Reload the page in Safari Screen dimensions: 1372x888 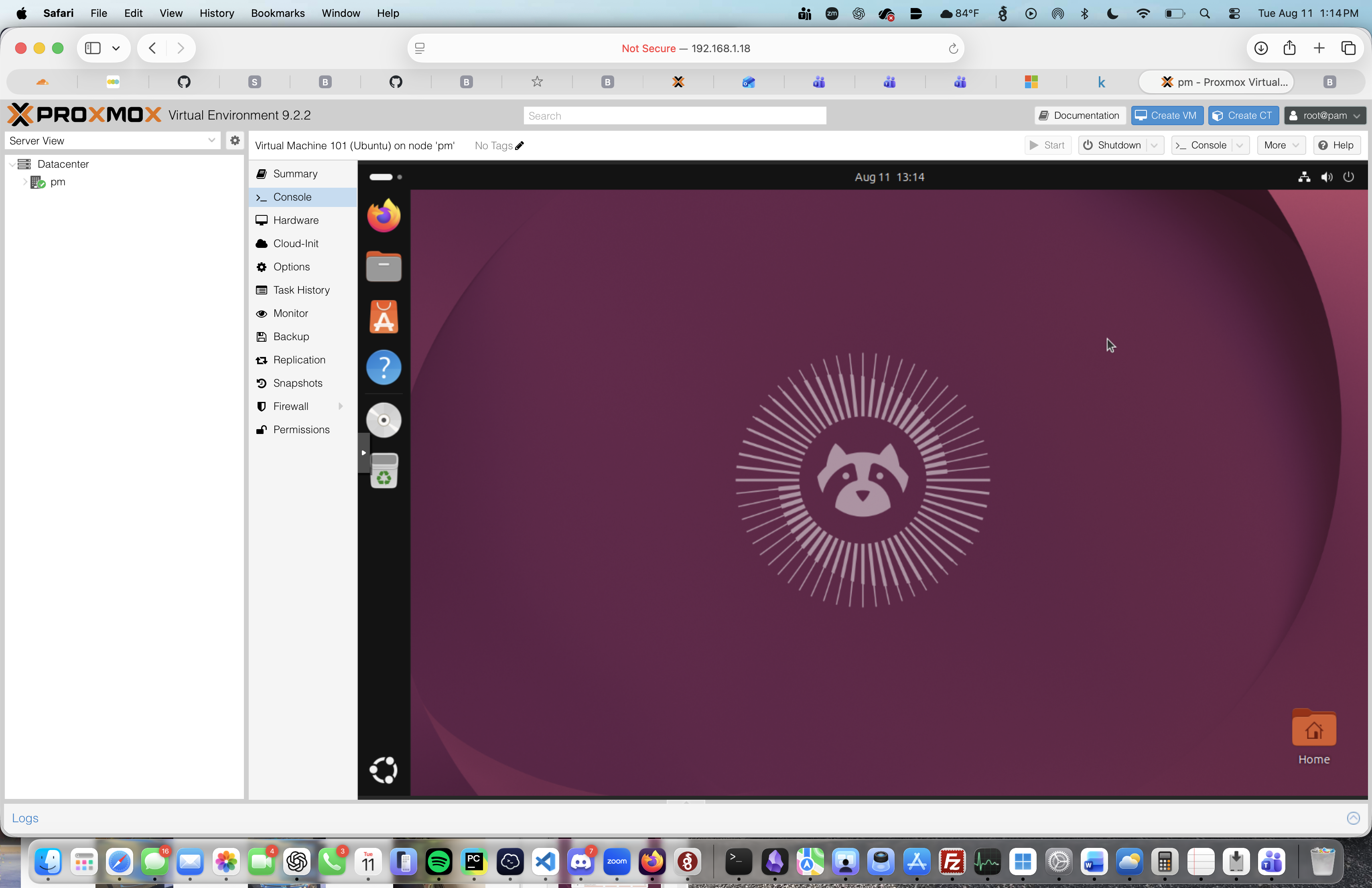953,49
